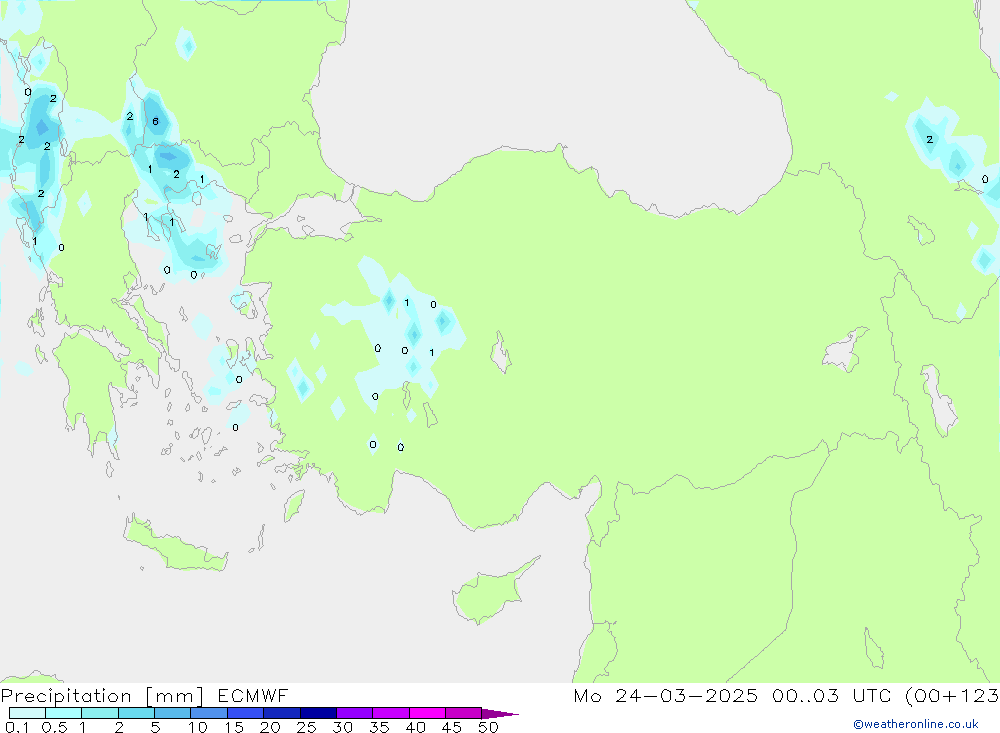Click the 10–15 mm legend color swatch
The image size is (1000, 733).
click(x=209, y=713)
